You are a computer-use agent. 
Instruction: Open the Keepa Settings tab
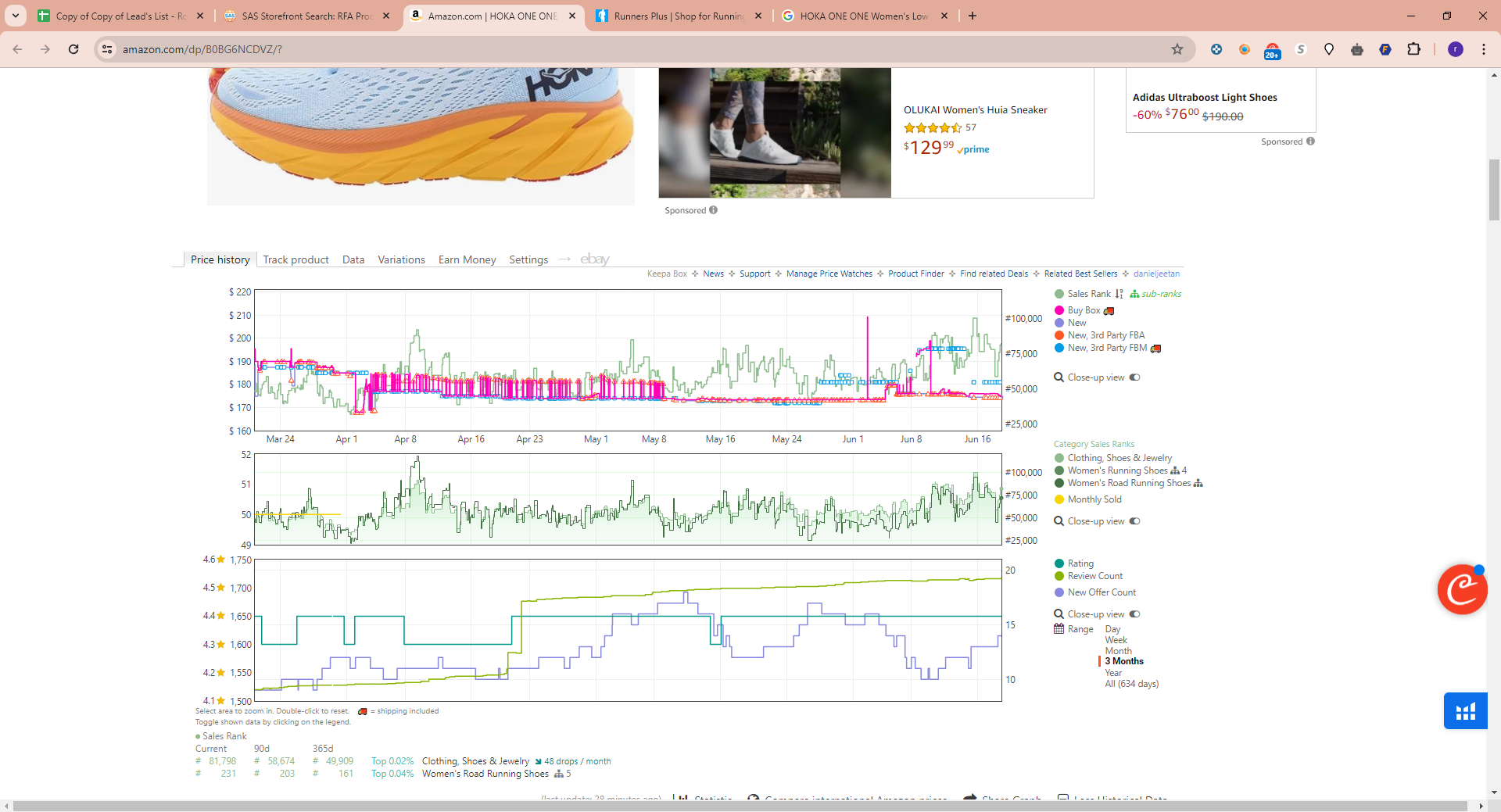528,259
